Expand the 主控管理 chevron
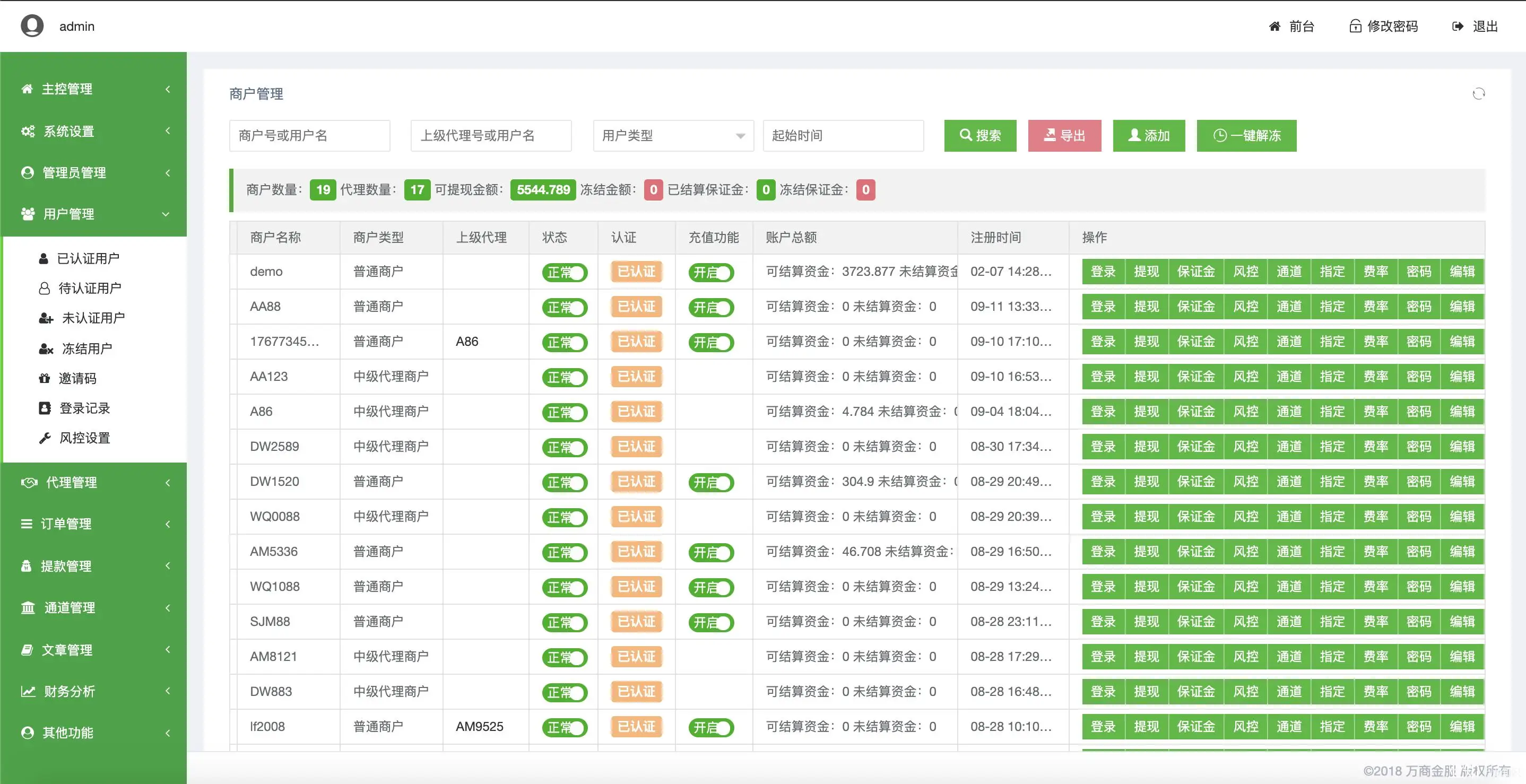The image size is (1526, 784). (x=168, y=89)
